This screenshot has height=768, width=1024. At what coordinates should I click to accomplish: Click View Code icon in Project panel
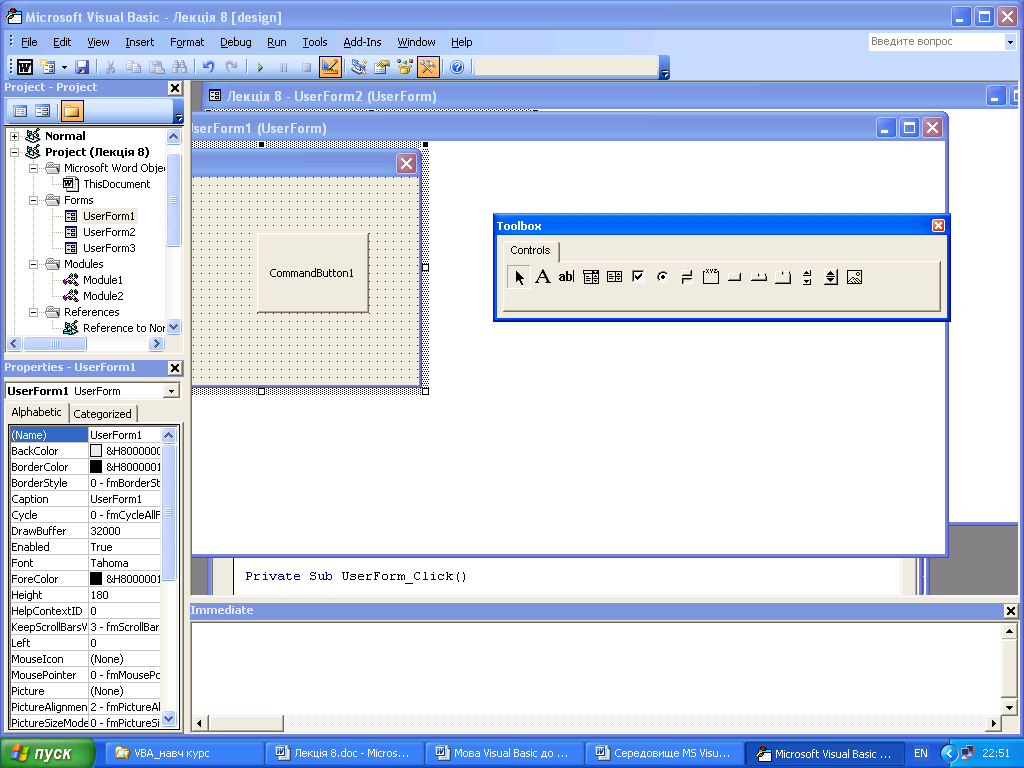click(20, 111)
